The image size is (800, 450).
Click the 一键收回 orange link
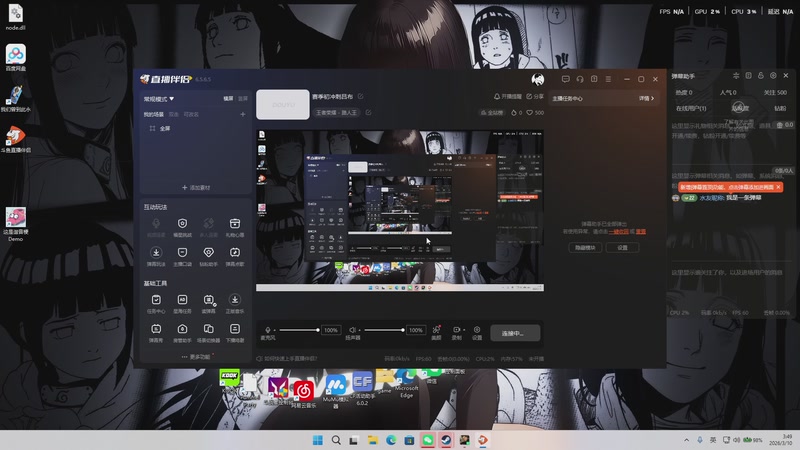click(x=618, y=231)
